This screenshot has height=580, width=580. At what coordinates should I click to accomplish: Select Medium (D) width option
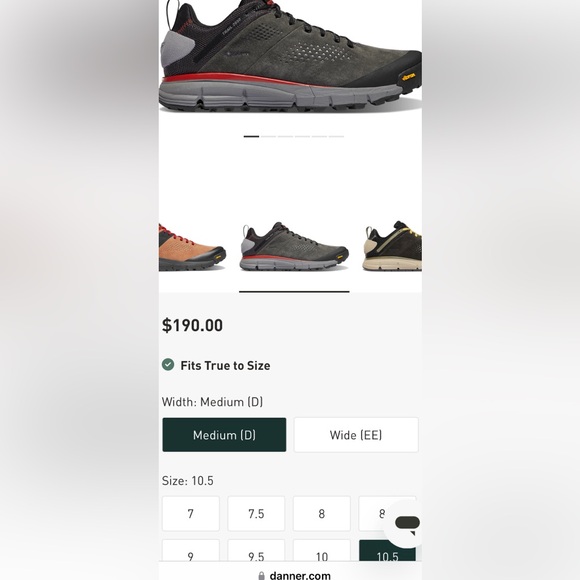pyautogui.click(x=224, y=435)
